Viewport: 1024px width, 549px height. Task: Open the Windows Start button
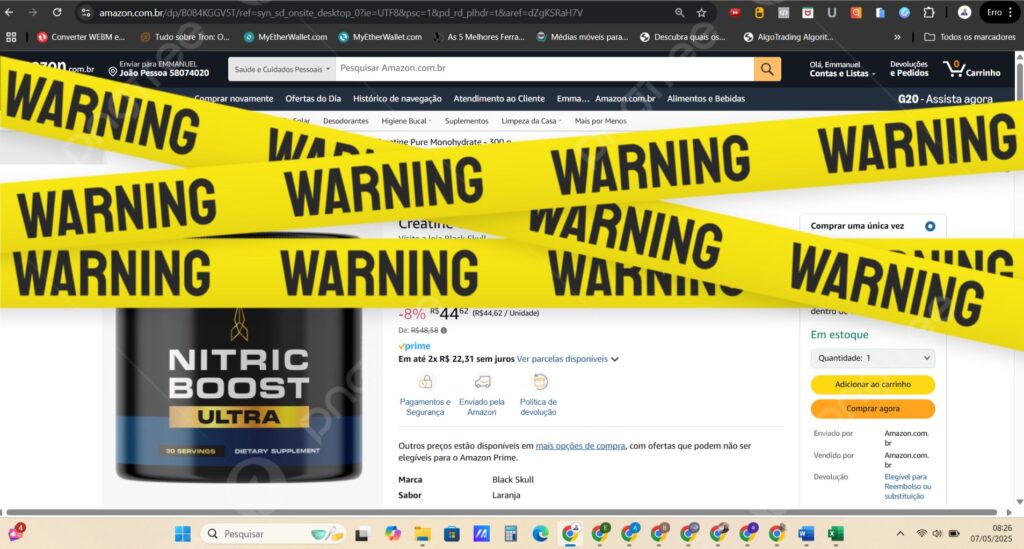tap(183, 534)
